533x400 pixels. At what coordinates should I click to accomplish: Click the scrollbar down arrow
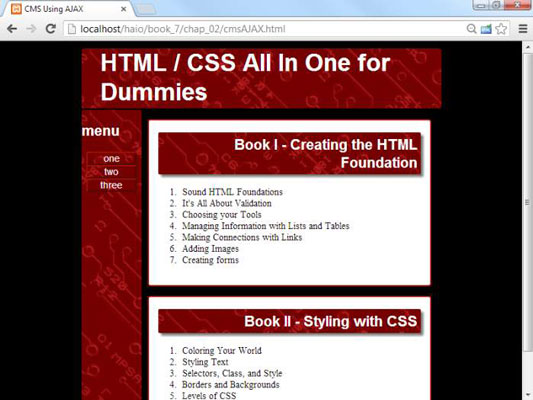tap(527, 395)
